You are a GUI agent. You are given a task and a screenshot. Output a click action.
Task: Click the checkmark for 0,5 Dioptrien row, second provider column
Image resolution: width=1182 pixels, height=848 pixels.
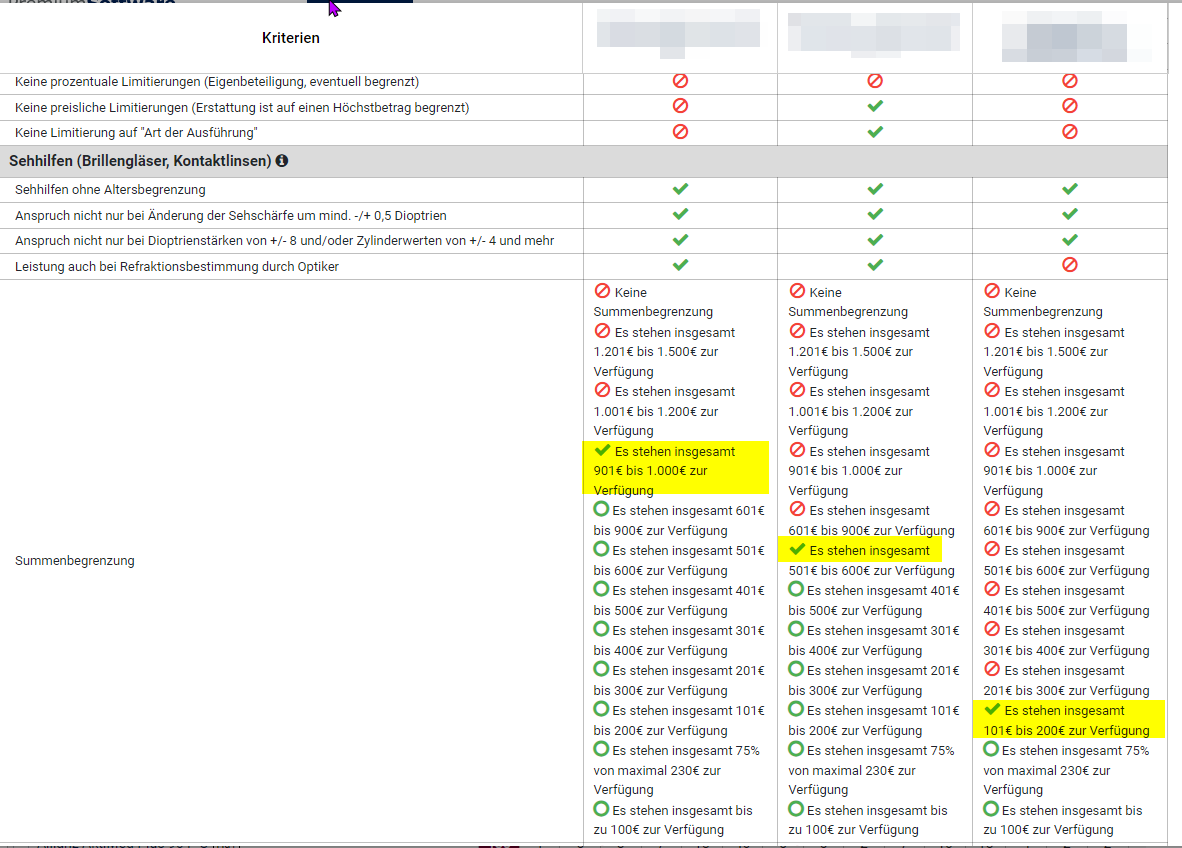pyautogui.click(x=875, y=214)
